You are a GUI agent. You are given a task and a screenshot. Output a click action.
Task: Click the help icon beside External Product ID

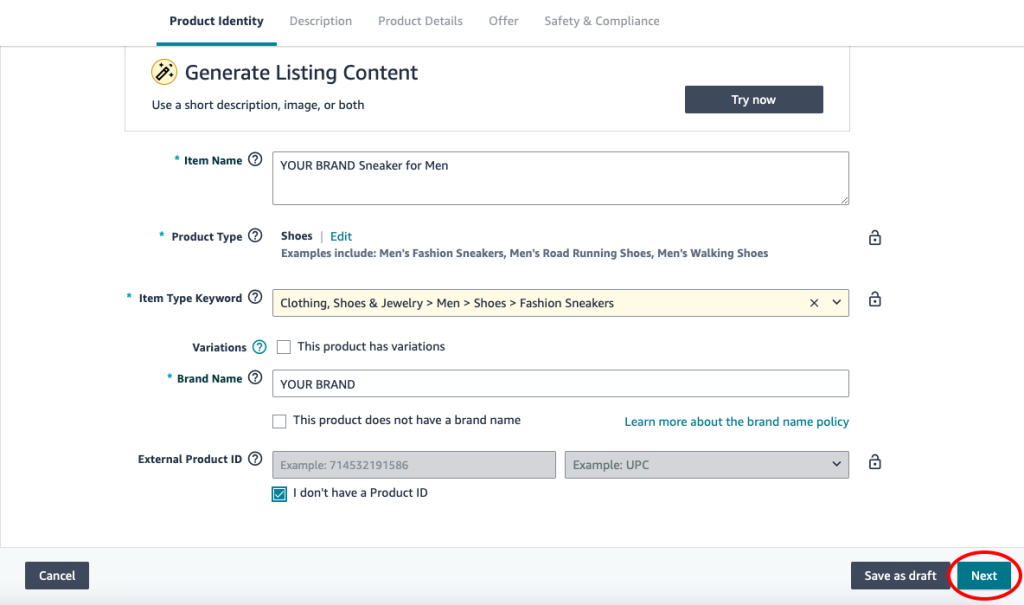click(x=255, y=460)
